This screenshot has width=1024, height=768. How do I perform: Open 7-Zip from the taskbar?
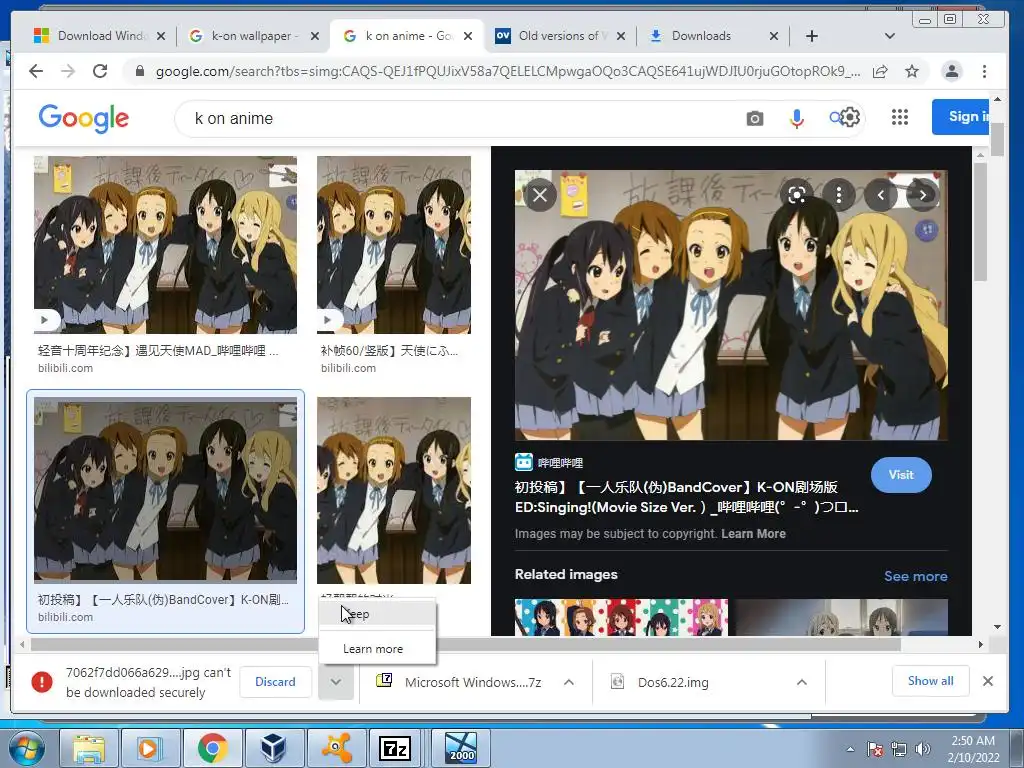pos(395,748)
